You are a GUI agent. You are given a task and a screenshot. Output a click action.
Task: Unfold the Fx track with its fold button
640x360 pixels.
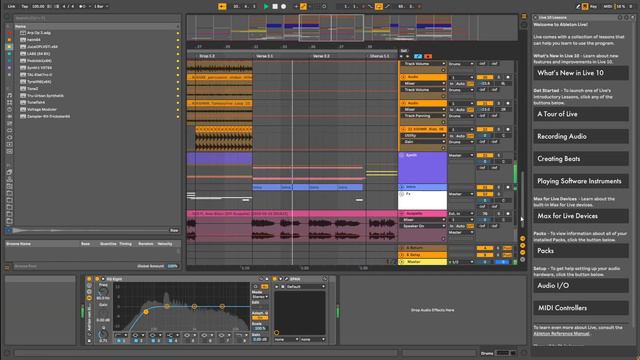(402, 194)
